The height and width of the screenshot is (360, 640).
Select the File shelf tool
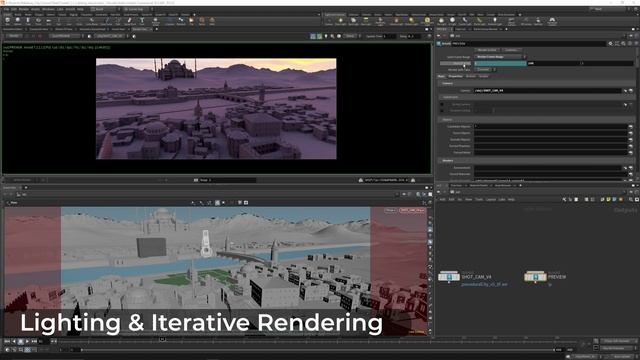(191, 20)
